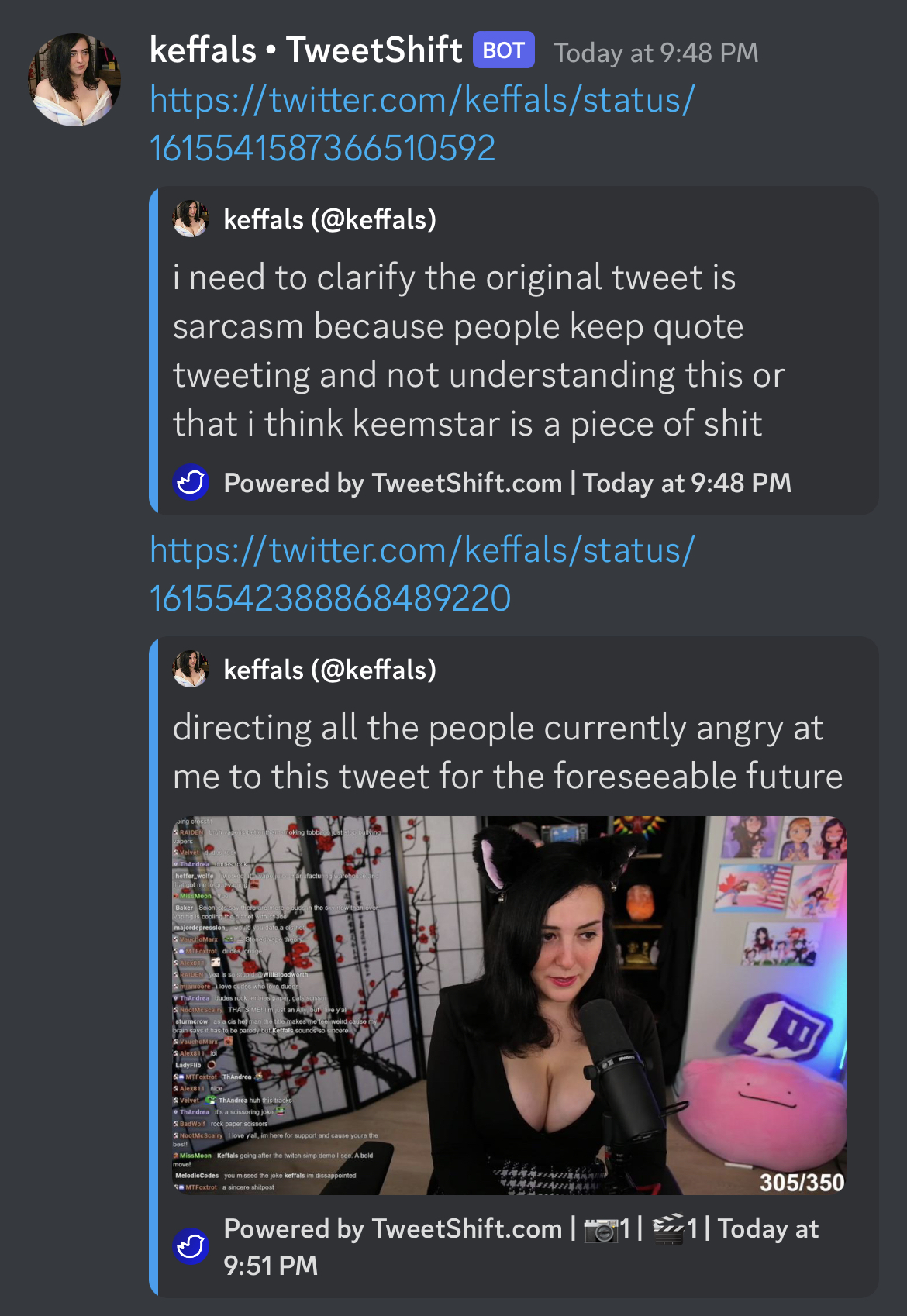Click the message timestamp Today at 9:48 PM
The height and width of the screenshot is (1316, 907).
point(656,53)
